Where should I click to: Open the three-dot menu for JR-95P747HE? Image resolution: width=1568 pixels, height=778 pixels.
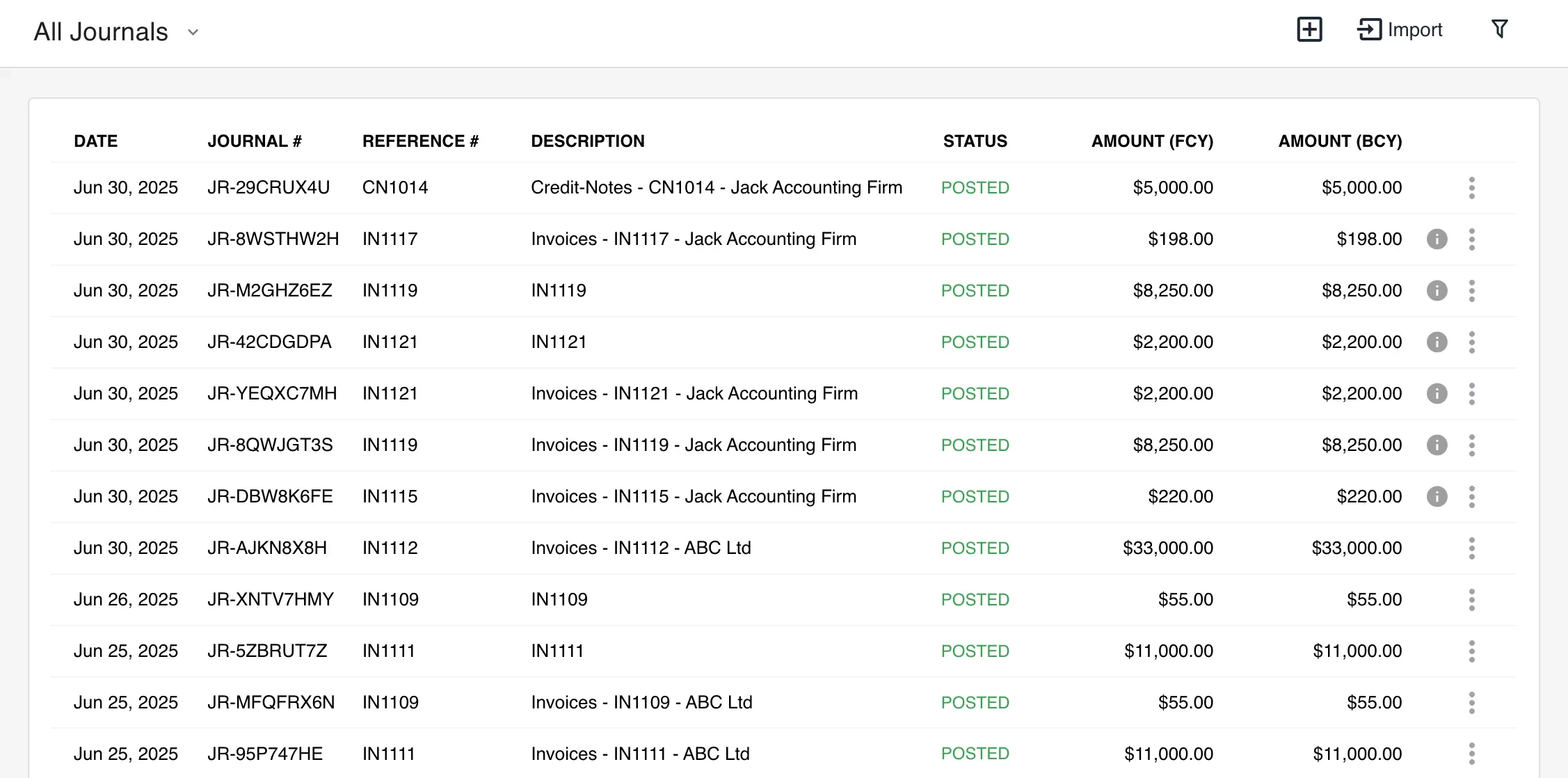(x=1472, y=753)
